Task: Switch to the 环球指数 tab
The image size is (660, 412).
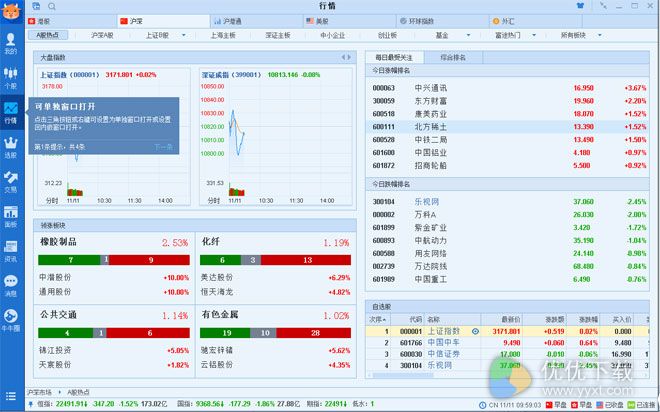Action: (x=442, y=21)
